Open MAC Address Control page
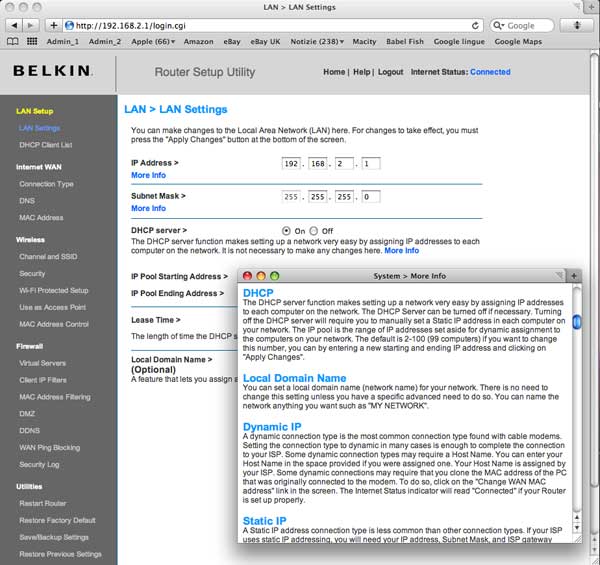 54,324
